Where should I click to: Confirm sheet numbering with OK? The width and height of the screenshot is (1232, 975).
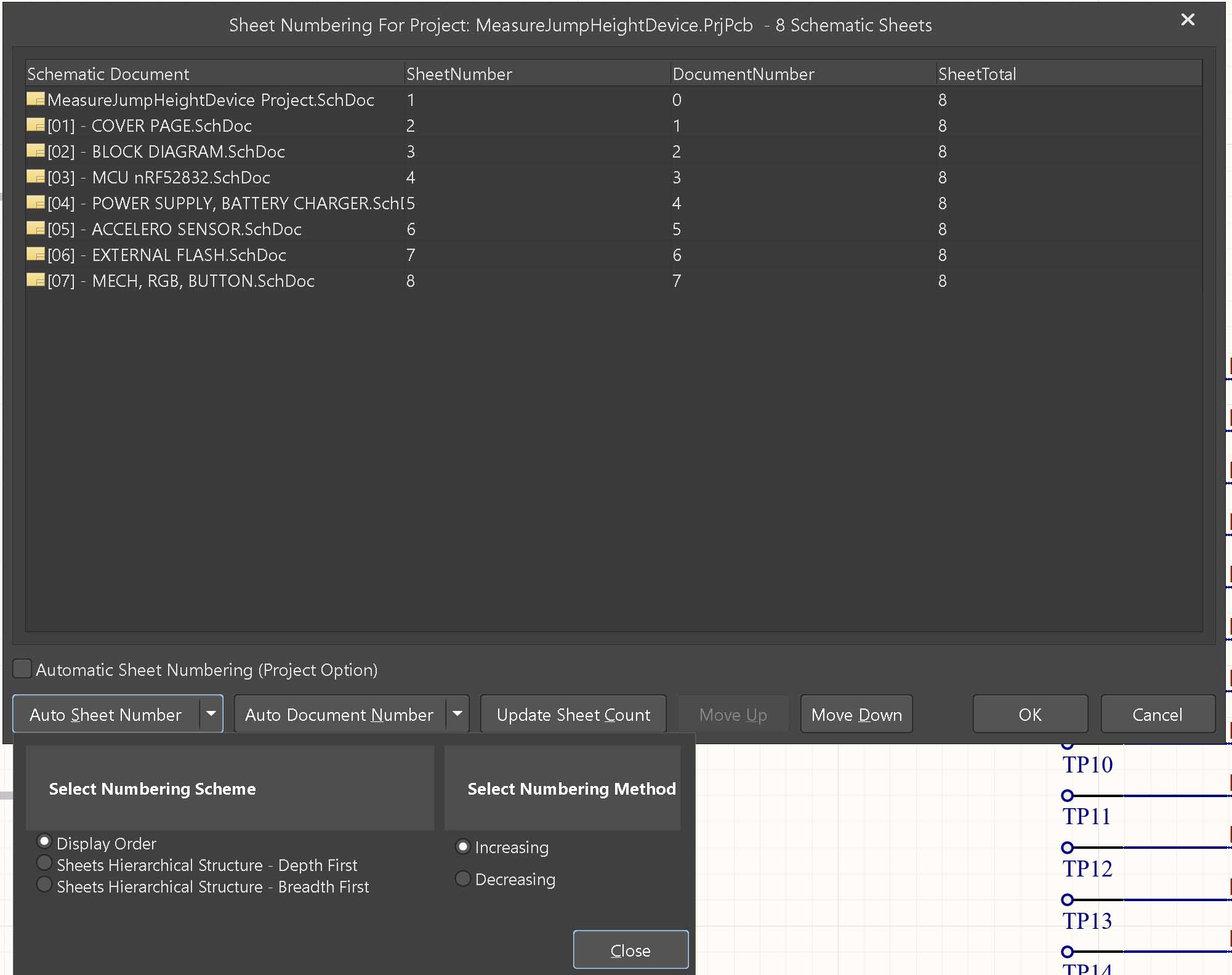(1029, 714)
